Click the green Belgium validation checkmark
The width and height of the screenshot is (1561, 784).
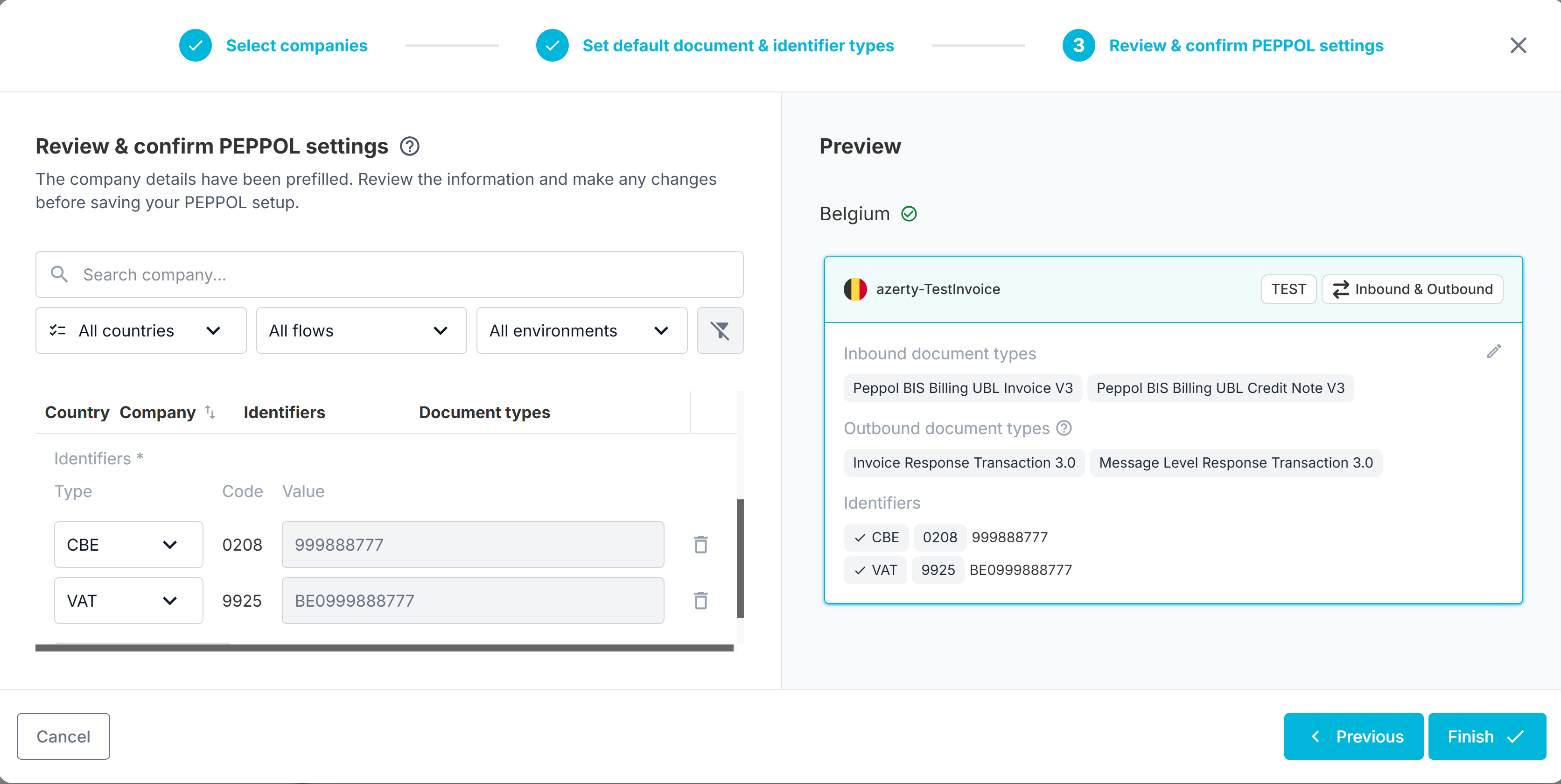click(908, 214)
